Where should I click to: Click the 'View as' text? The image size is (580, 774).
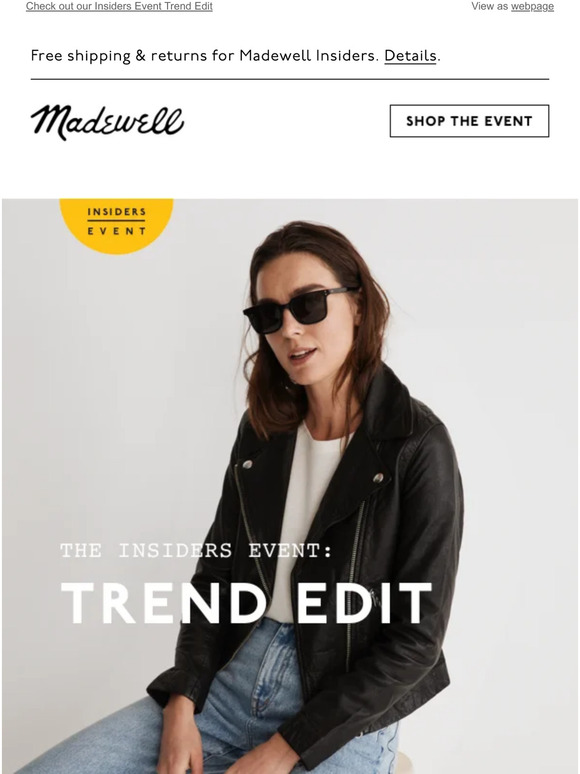click(x=489, y=6)
